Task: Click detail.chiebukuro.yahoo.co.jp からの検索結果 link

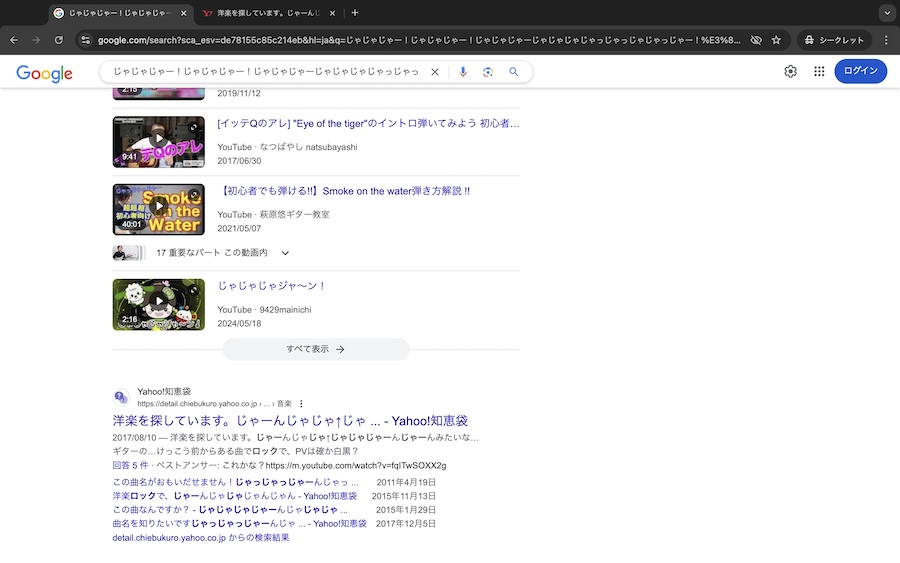Action: (x=201, y=538)
